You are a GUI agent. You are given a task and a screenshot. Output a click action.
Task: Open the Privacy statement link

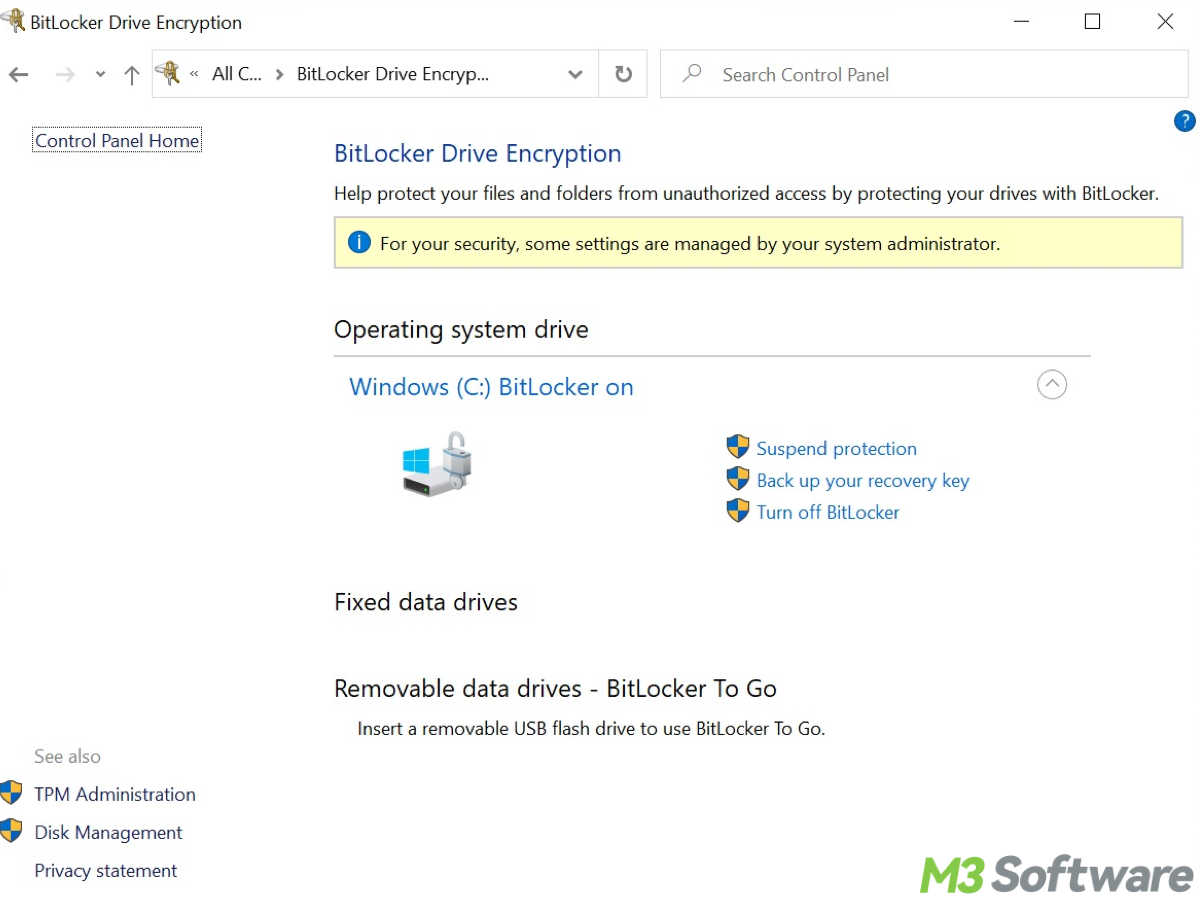105,870
